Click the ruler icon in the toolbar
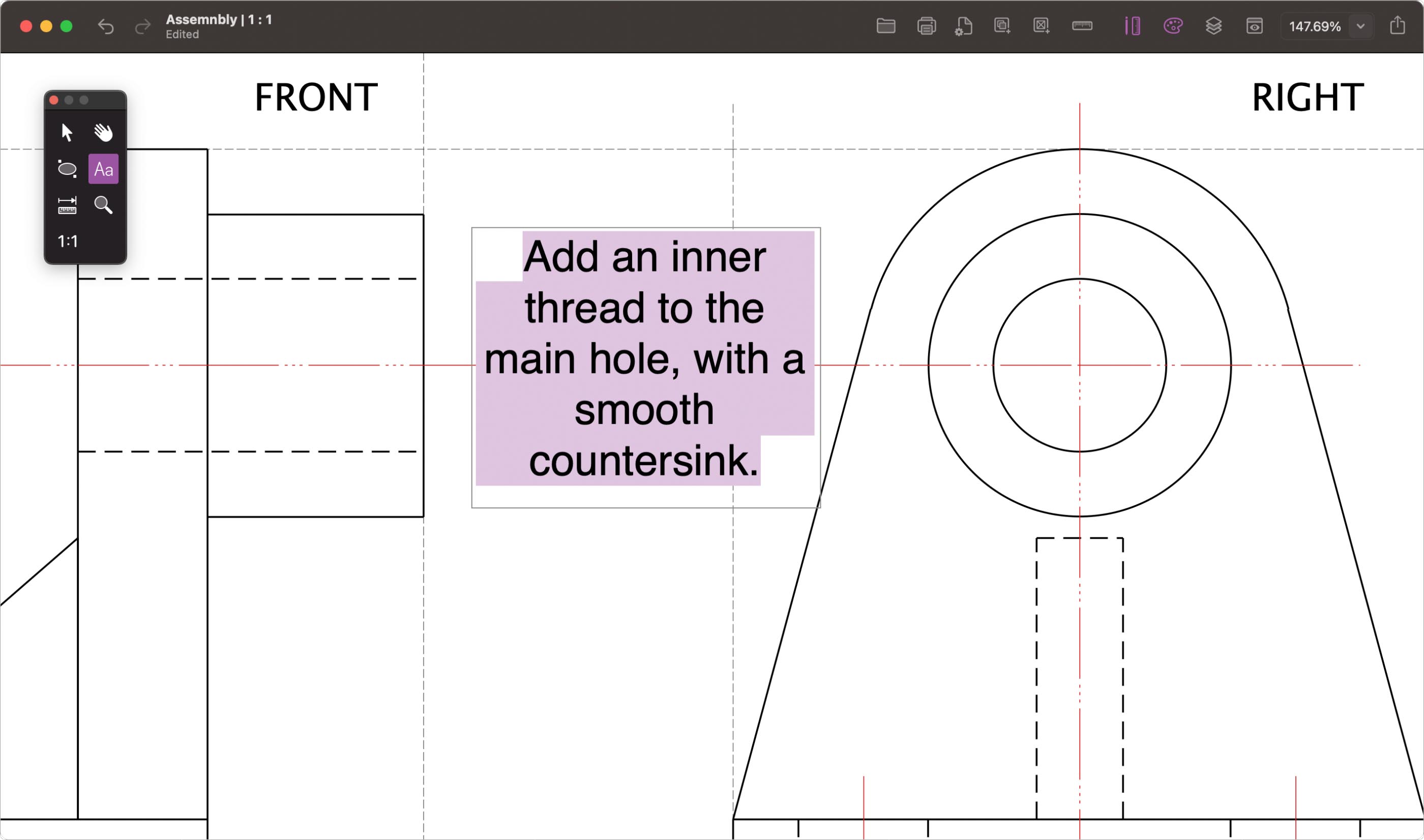Viewport: 1424px width, 840px height. 1082,26
